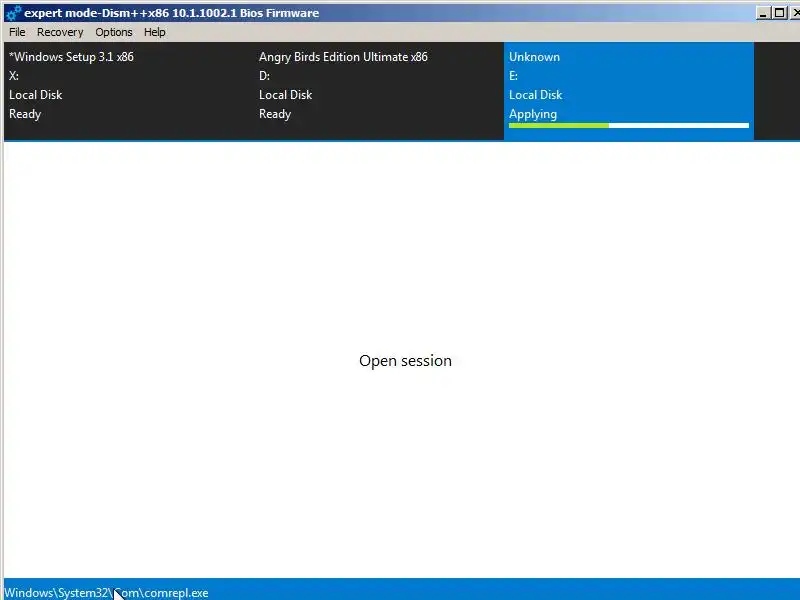Select the Windows Setup 3.1 x86 image tile

click(129, 90)
